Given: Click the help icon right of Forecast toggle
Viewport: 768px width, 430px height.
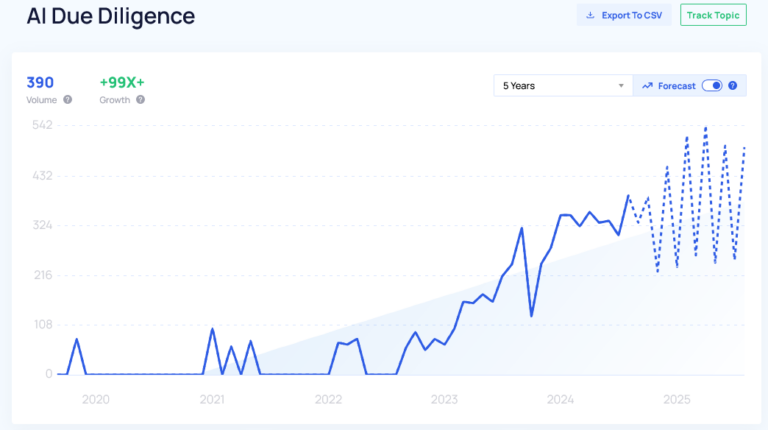Looking at the screenshot, I should (733, 86).
